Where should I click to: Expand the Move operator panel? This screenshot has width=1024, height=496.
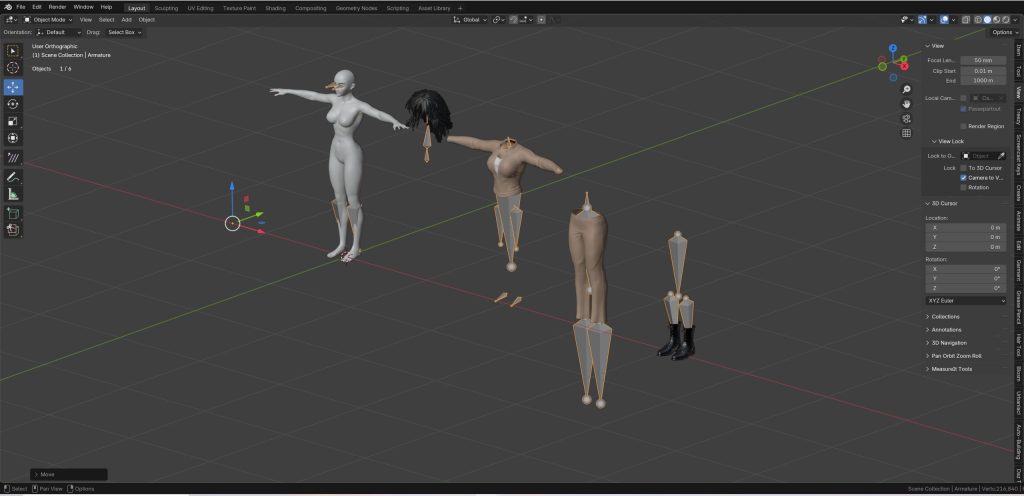click(x=69, y=474)
